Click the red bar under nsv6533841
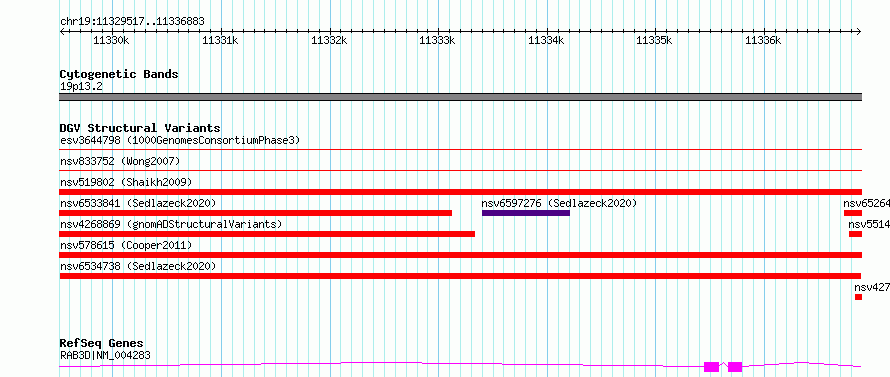The image size is (890, 377). tap(255, 213)
